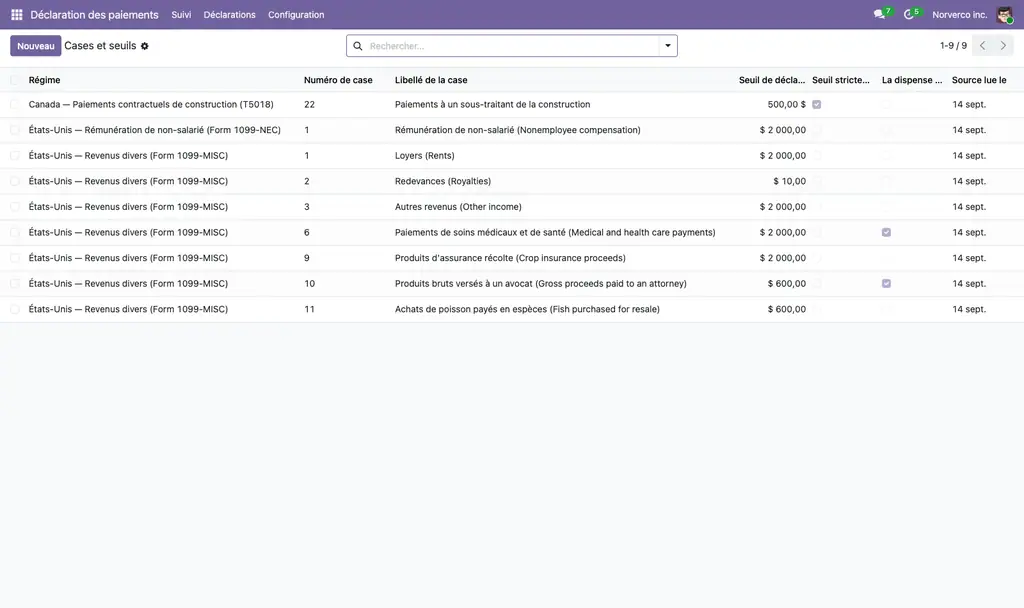This screenshot has width=1024, height=608.
Task: Toggle dispense checkbox on attorney proceeds row
Action: pyautogui.click(x=886, y=283)
